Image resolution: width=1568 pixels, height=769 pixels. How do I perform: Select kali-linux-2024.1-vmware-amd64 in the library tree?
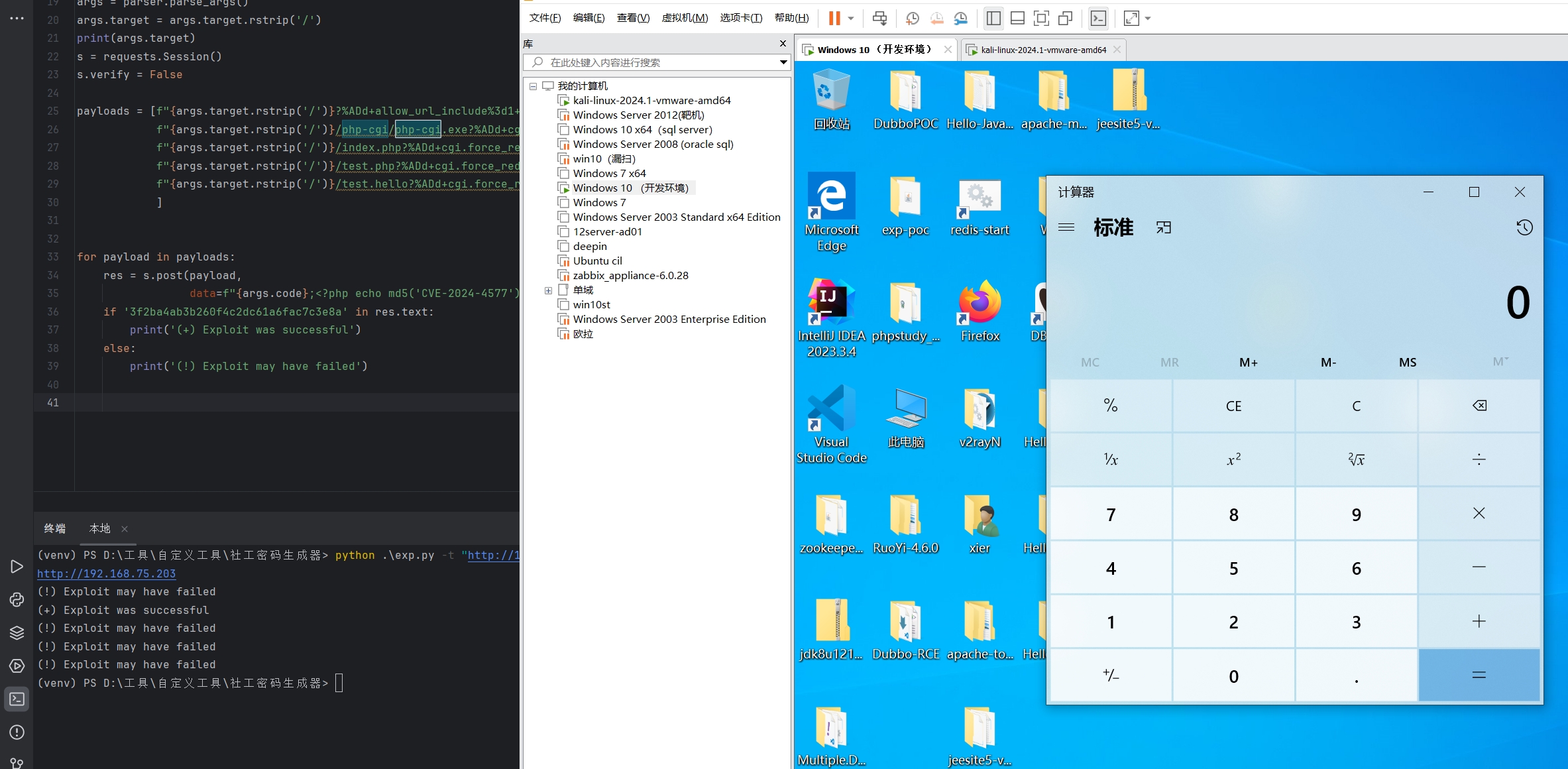pos(651,101)
